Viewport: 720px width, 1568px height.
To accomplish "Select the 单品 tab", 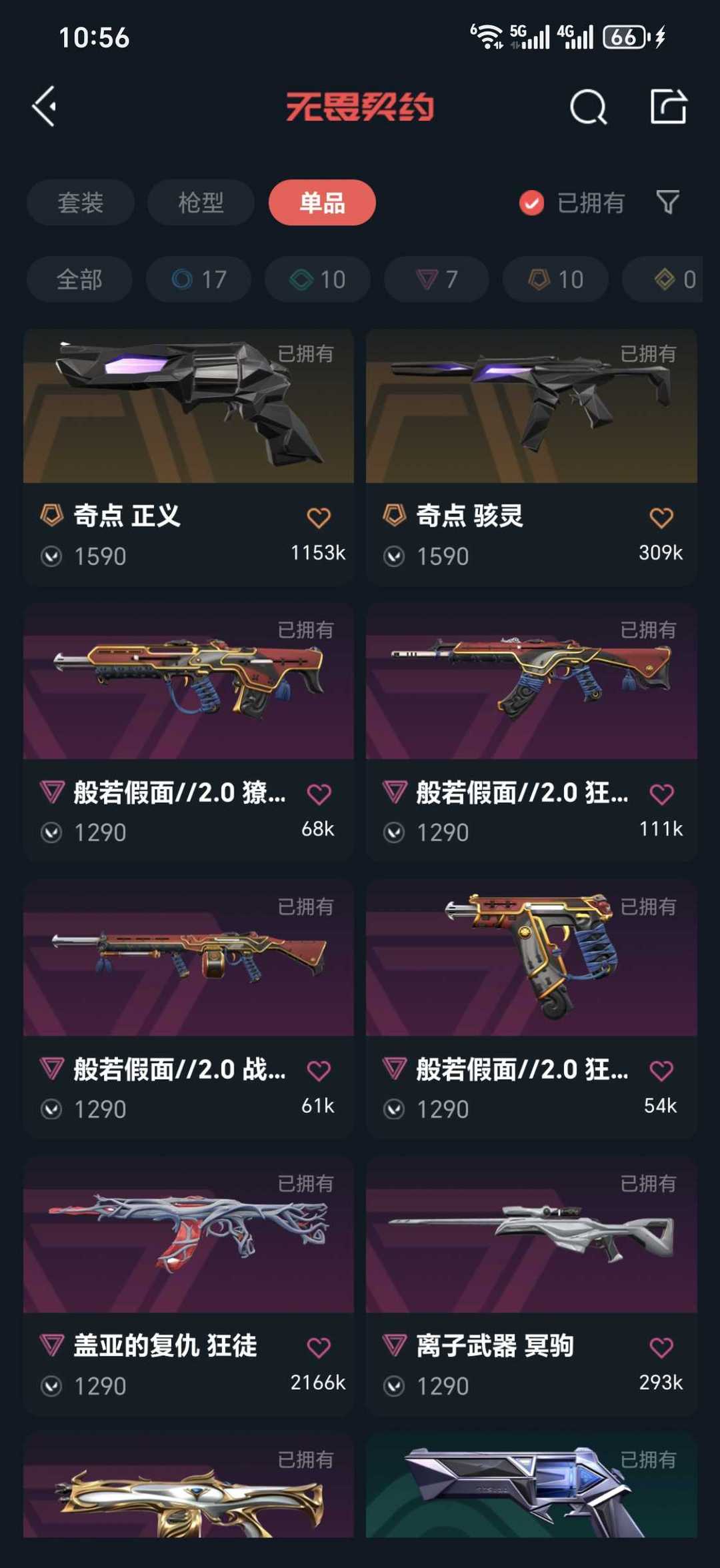I will (322, 203).
